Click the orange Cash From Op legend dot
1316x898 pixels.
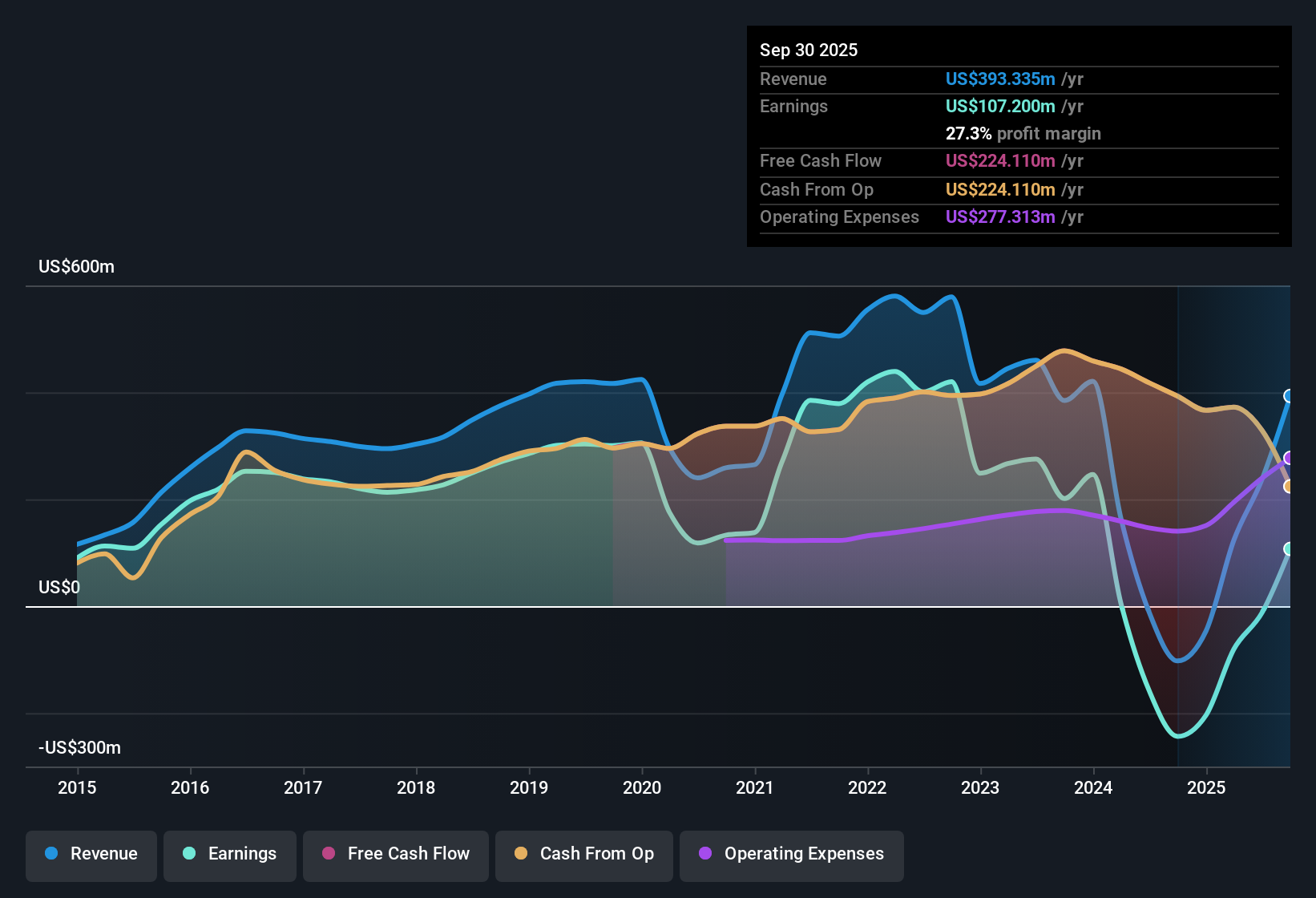[521, 854]
